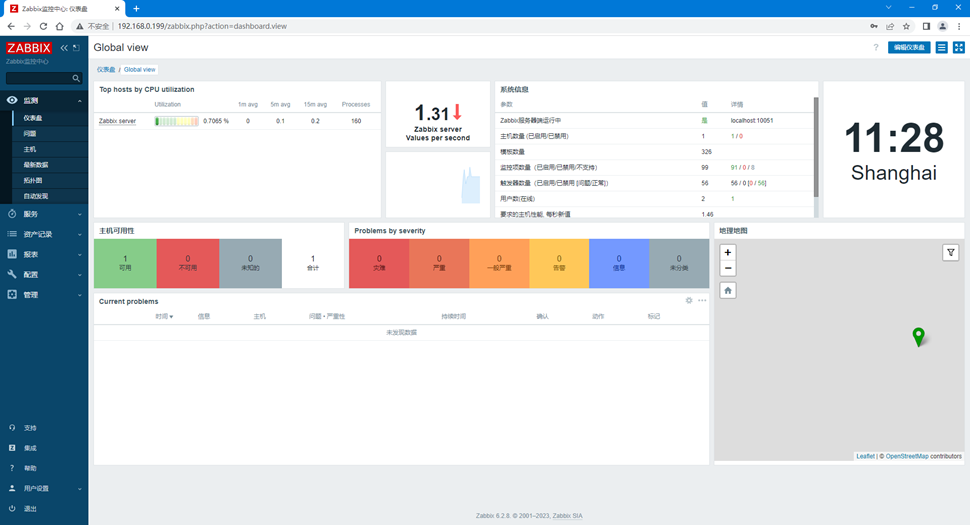970x525 pixels.
Task: Open the Current problems three-dots menu
Action: coord(702,301)
